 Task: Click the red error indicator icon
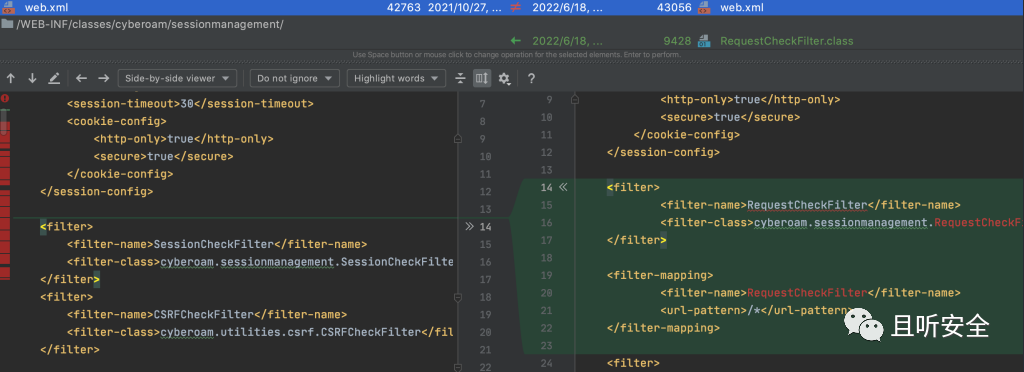click(x=5, y=98)
